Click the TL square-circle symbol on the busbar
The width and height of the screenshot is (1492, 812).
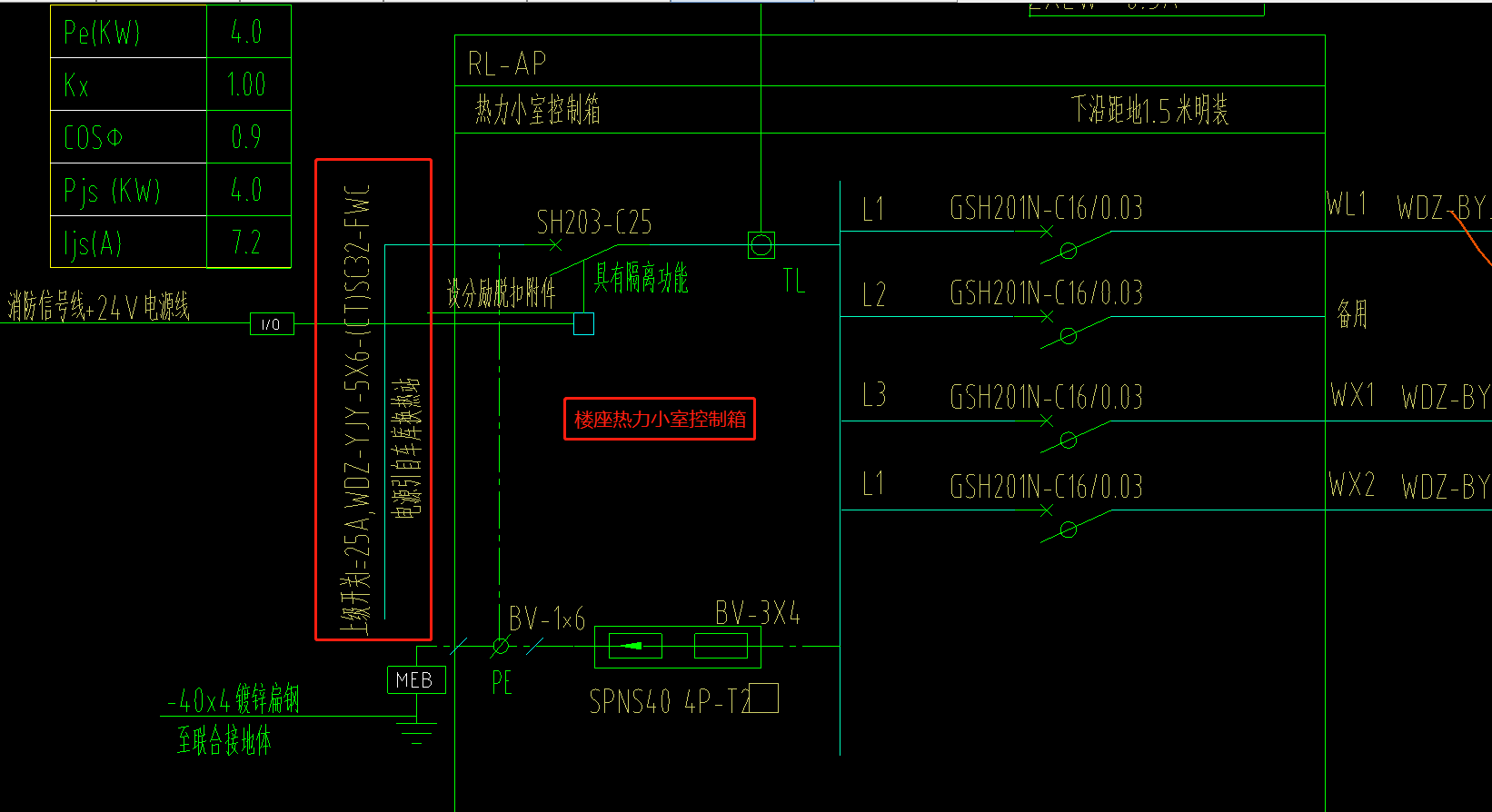[x=761, y=245]
